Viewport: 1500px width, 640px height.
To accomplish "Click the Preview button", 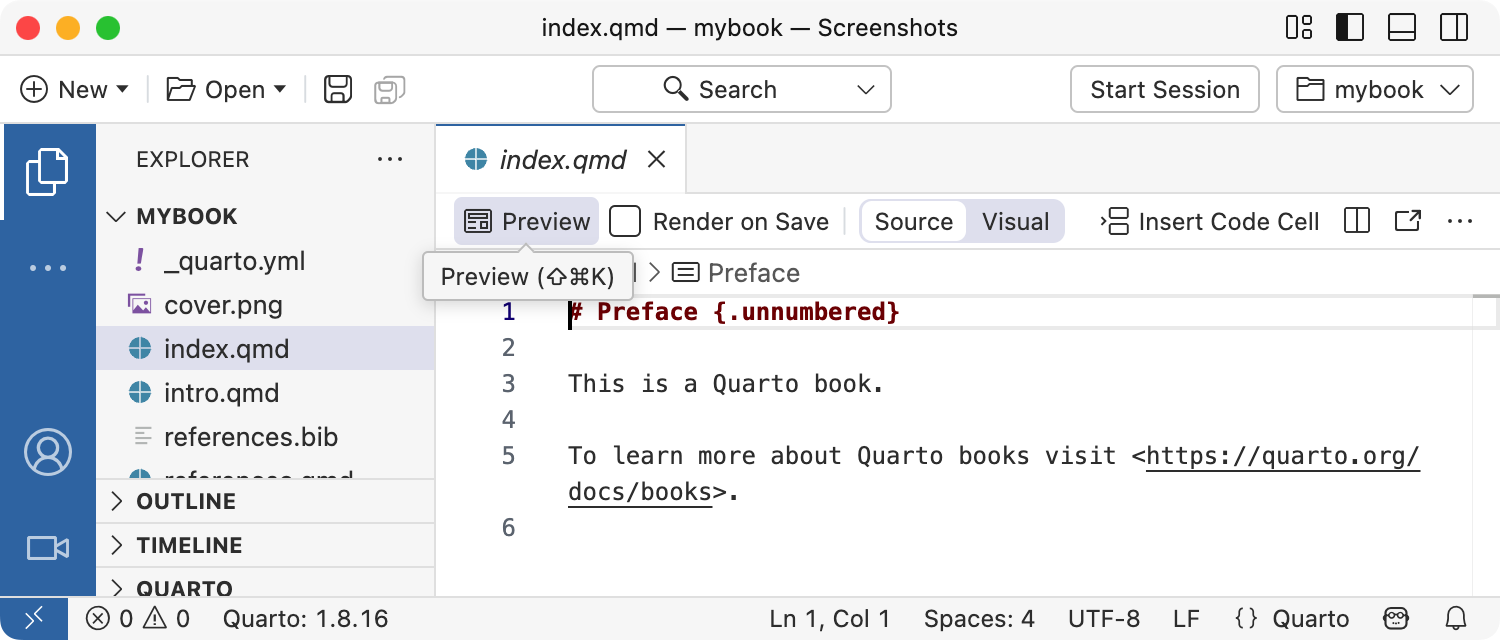I will 527,221.
